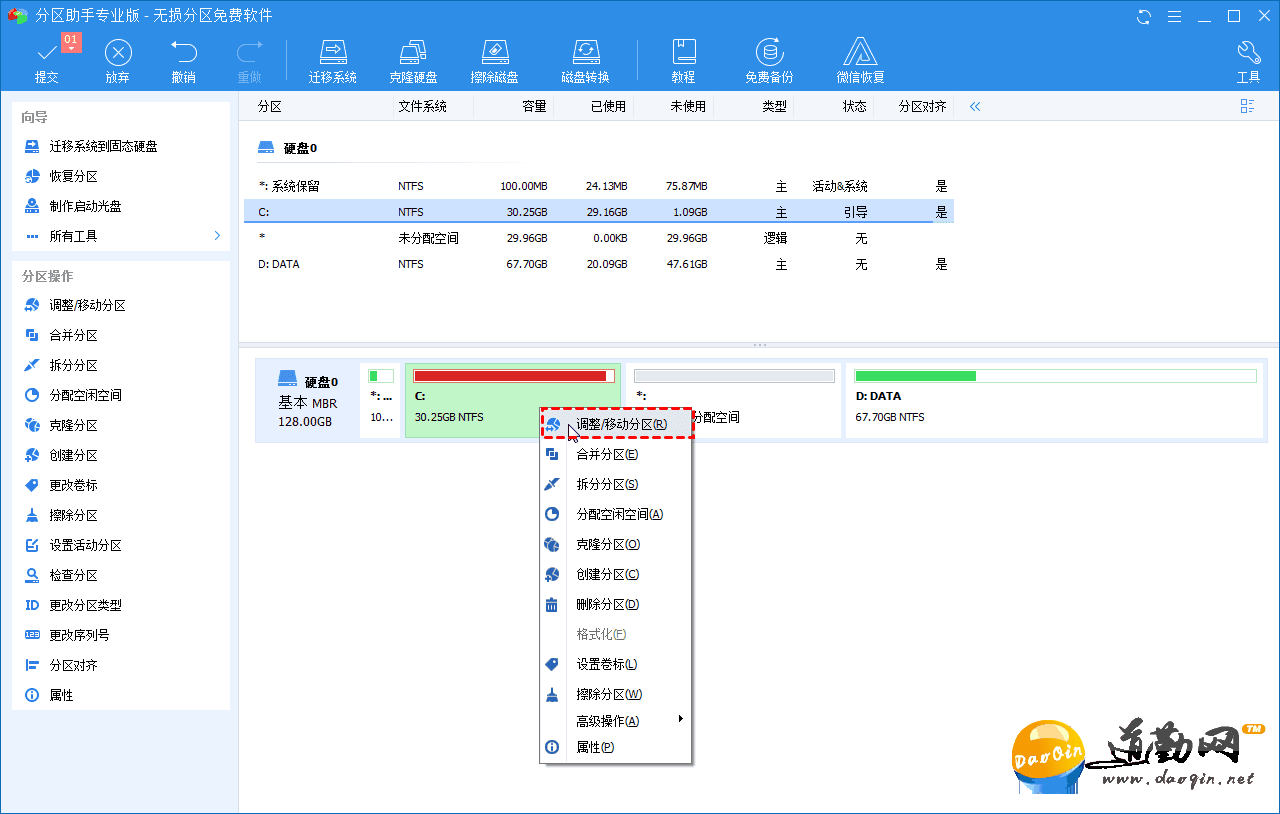1280x814 pixels.
Task: Click the D: DATA partition block
Action: pyautogui.click(x=1055, y=400)
